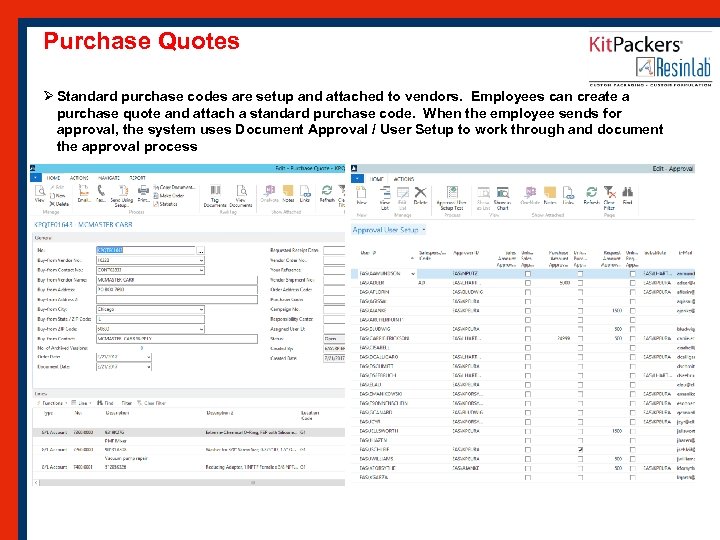
Task: Click No. field lookup ellipsis button
Action: click(x=201, y=251)
